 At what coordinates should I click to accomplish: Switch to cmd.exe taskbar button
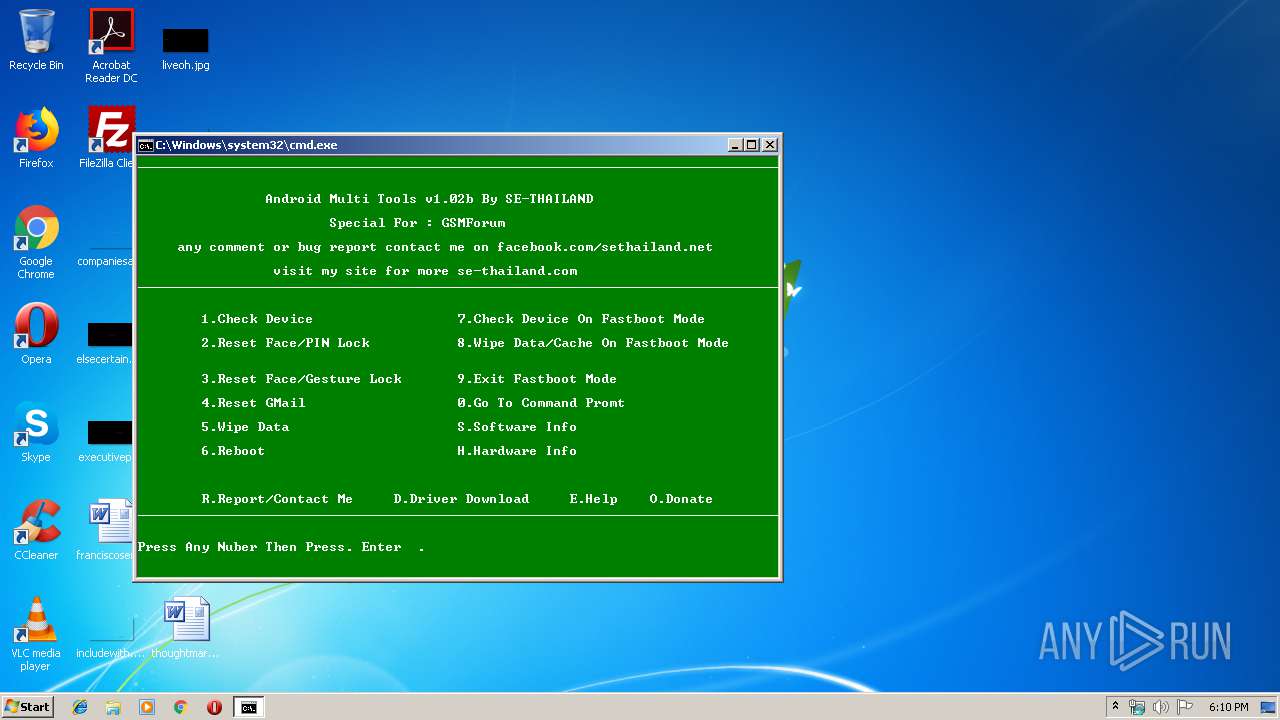point(248,707)
